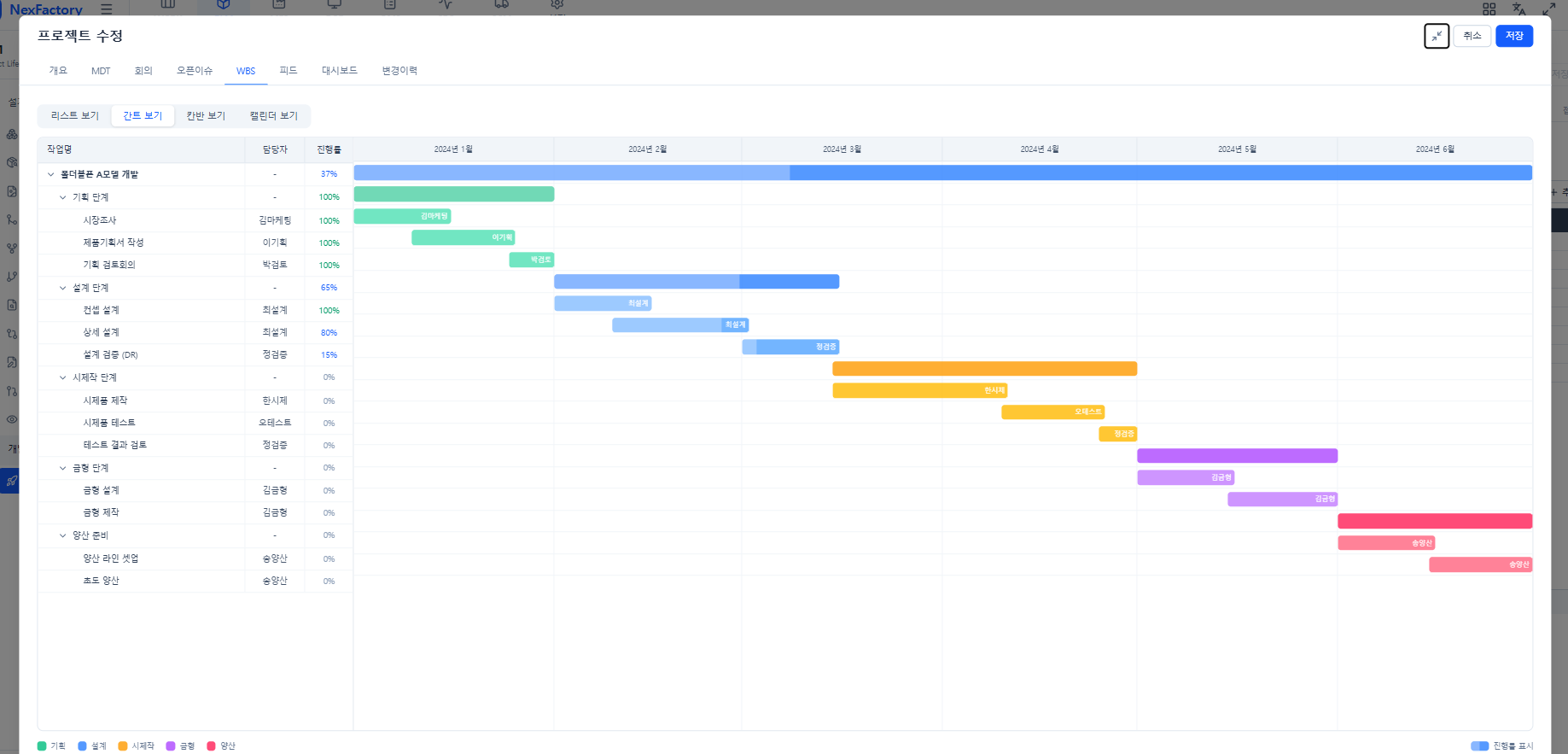Screen dimensions: 1568x754
Task: Click the blue 설계 legend swatch
Action: (x=82, y=746)
